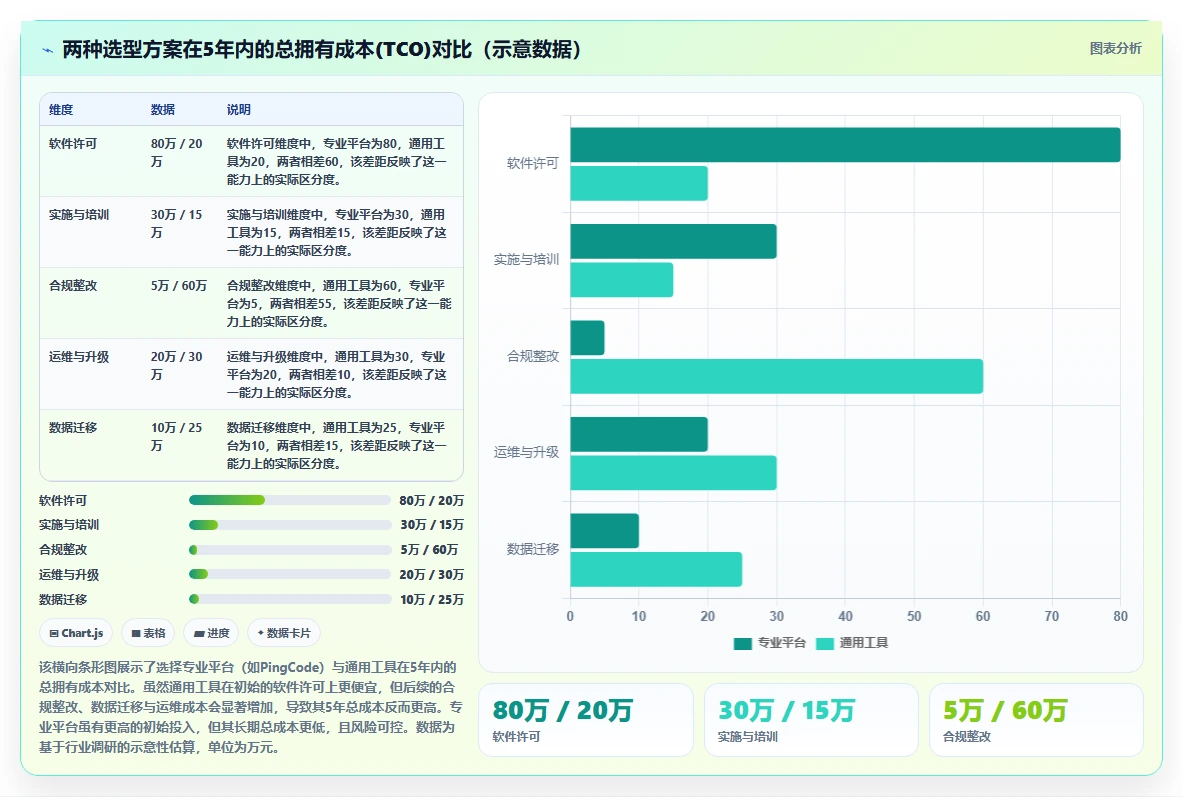Image resolution: width=1183 pixels, height=797 pixels.
Task: Click the 运维与升级 progress bar
Action: [290, 574]
